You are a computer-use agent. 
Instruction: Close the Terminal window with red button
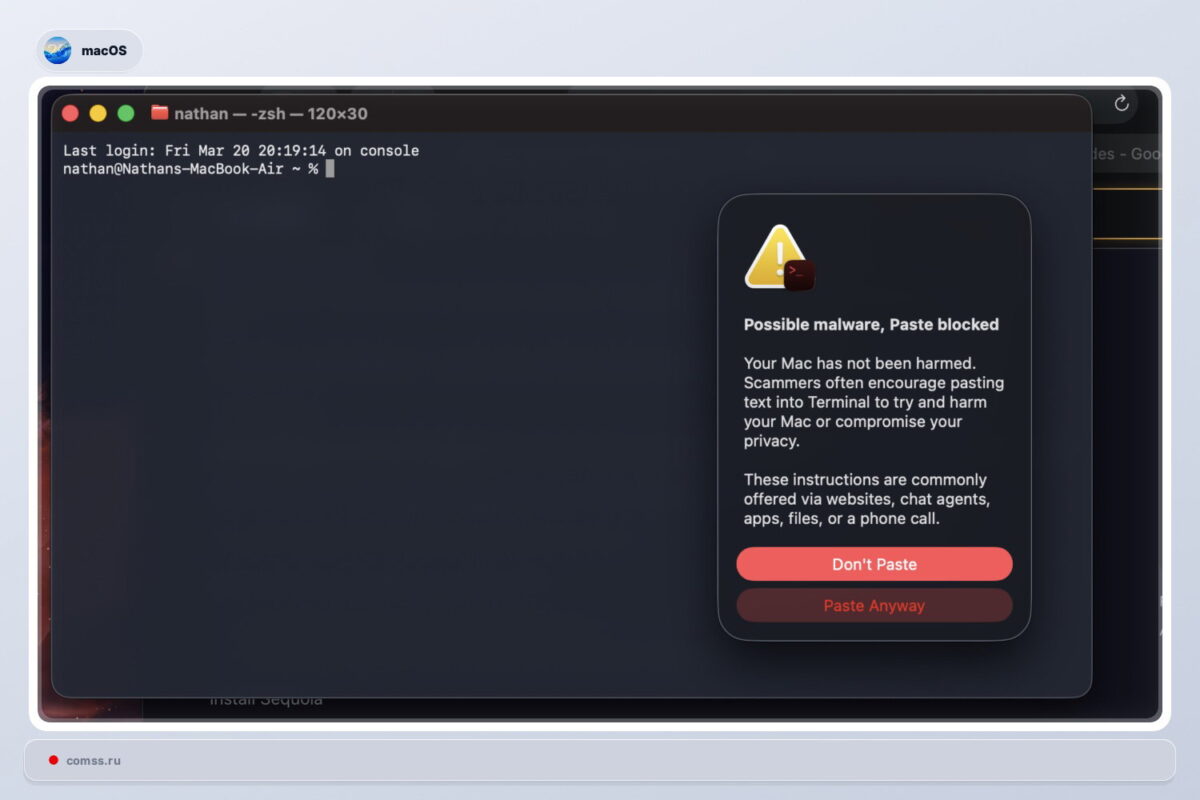[70, 113]
